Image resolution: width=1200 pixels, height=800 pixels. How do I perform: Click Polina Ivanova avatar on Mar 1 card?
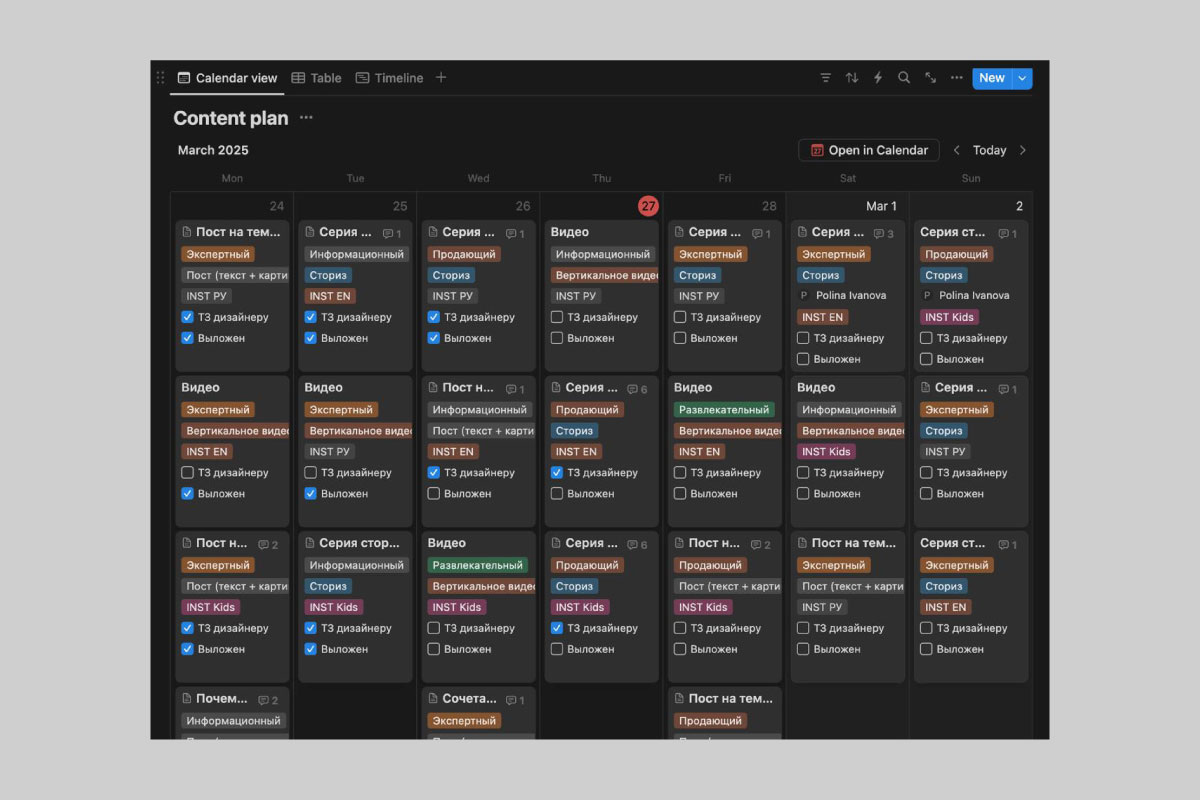coord(803,296)
